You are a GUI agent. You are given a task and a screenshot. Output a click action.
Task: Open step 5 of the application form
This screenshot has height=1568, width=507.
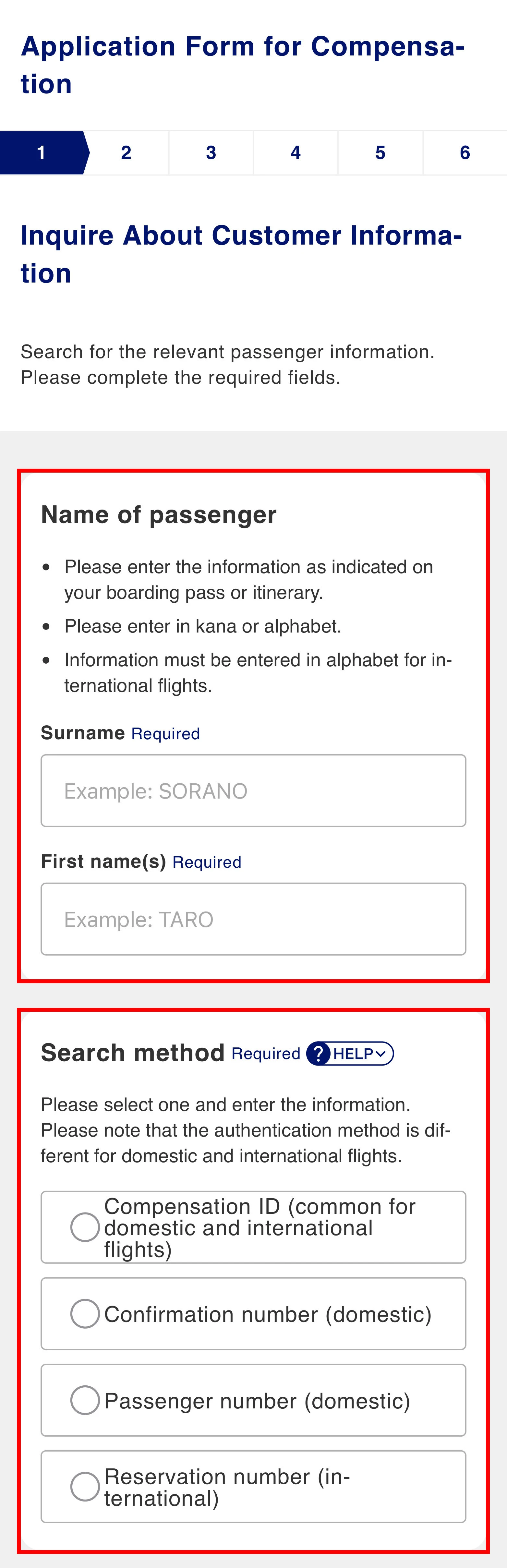(x=380, y=153)
